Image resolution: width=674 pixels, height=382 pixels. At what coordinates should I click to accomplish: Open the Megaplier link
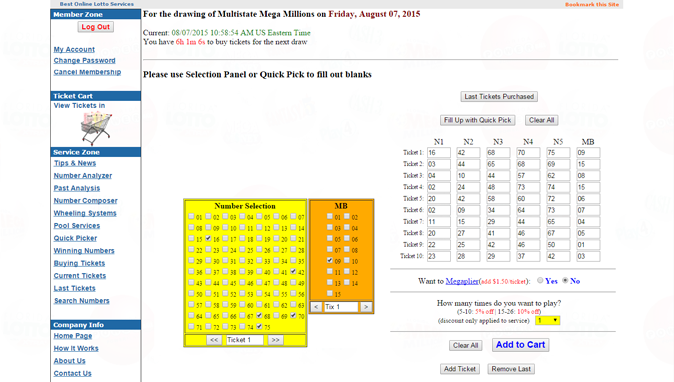point(462,281)
